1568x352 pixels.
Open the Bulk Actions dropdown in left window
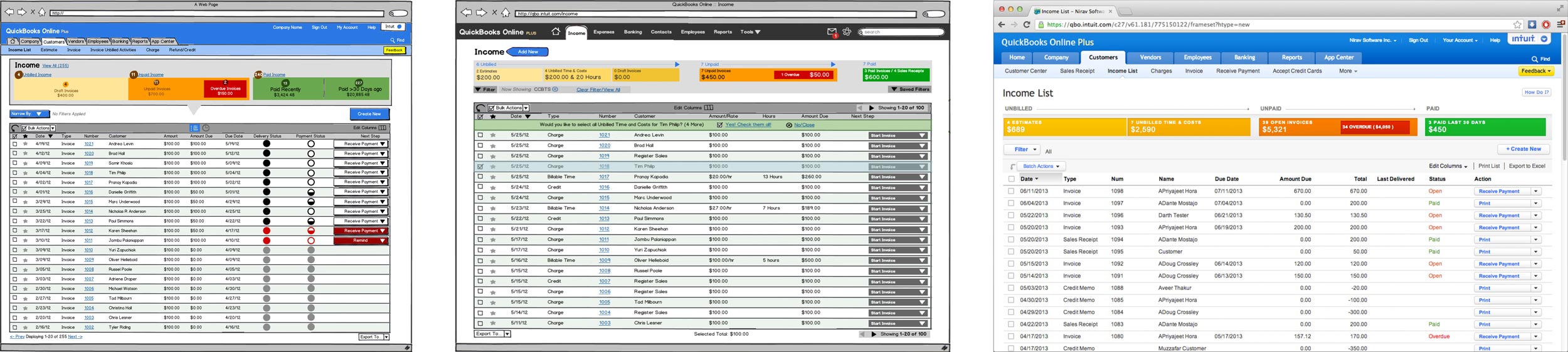click(x=39, y=128)
